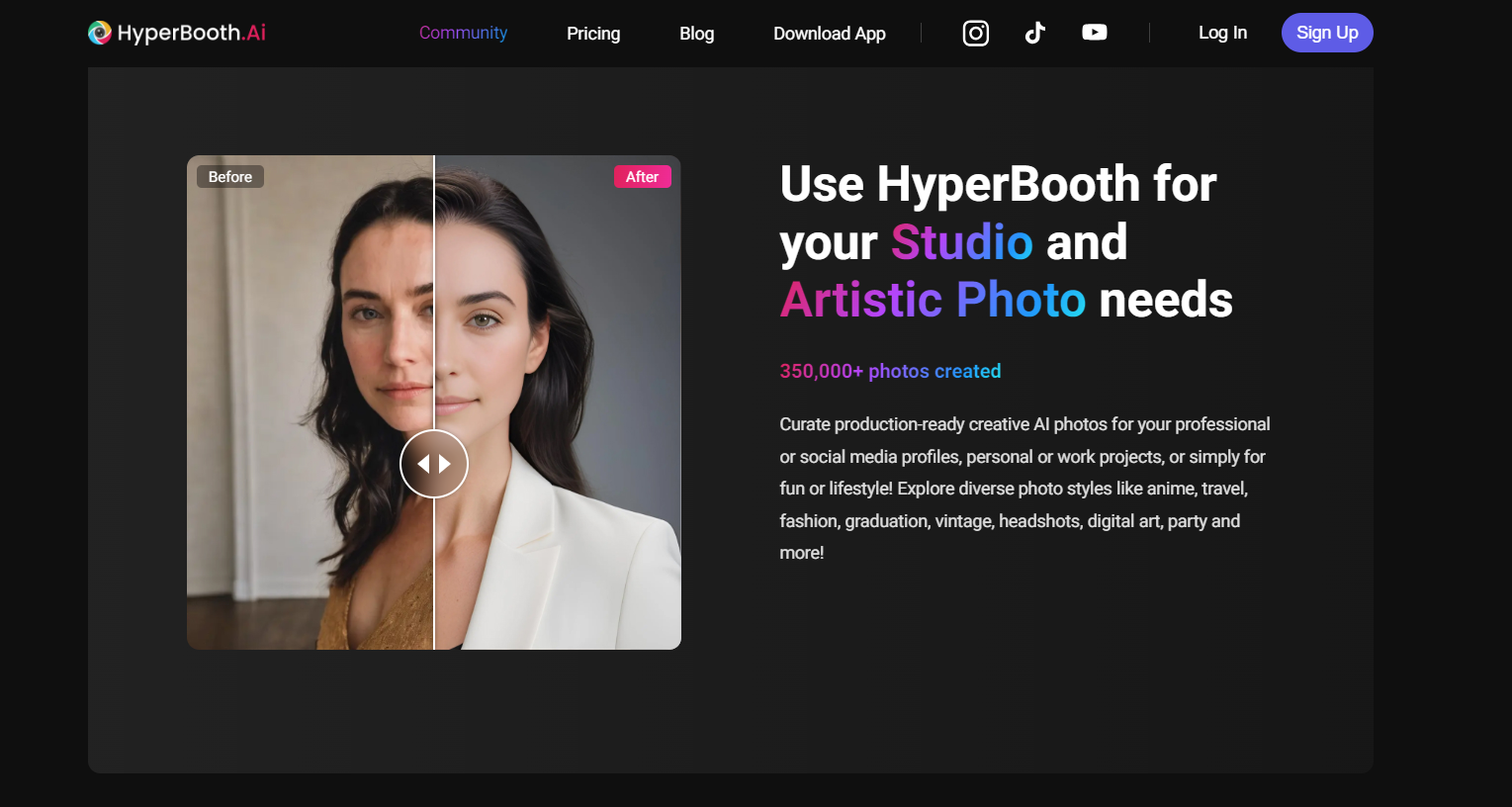
Task: Click the colorful camera logo mark
Action: (99, 32)
